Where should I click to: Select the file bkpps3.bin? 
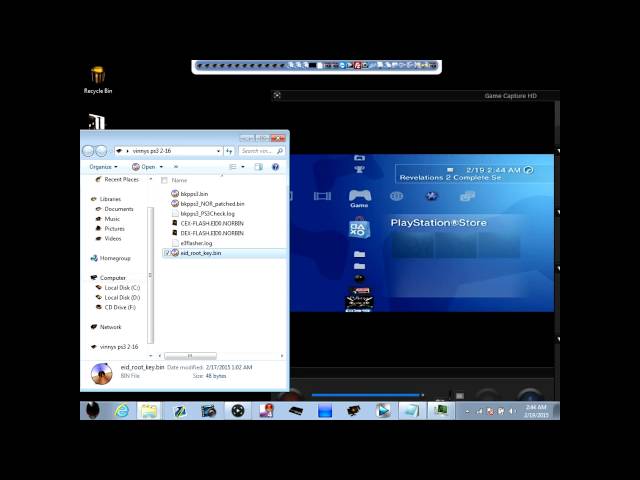(x=194, y=194)
